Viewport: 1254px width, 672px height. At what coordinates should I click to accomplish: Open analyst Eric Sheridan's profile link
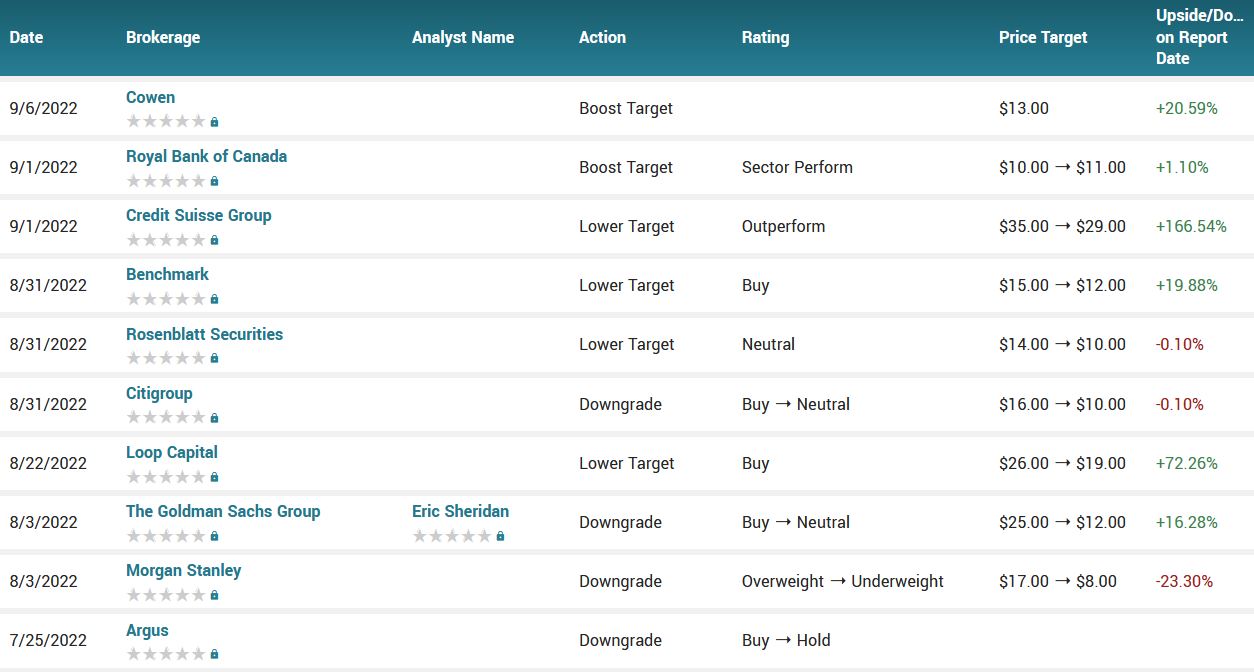pyautogui.click(x=460, y=511)
